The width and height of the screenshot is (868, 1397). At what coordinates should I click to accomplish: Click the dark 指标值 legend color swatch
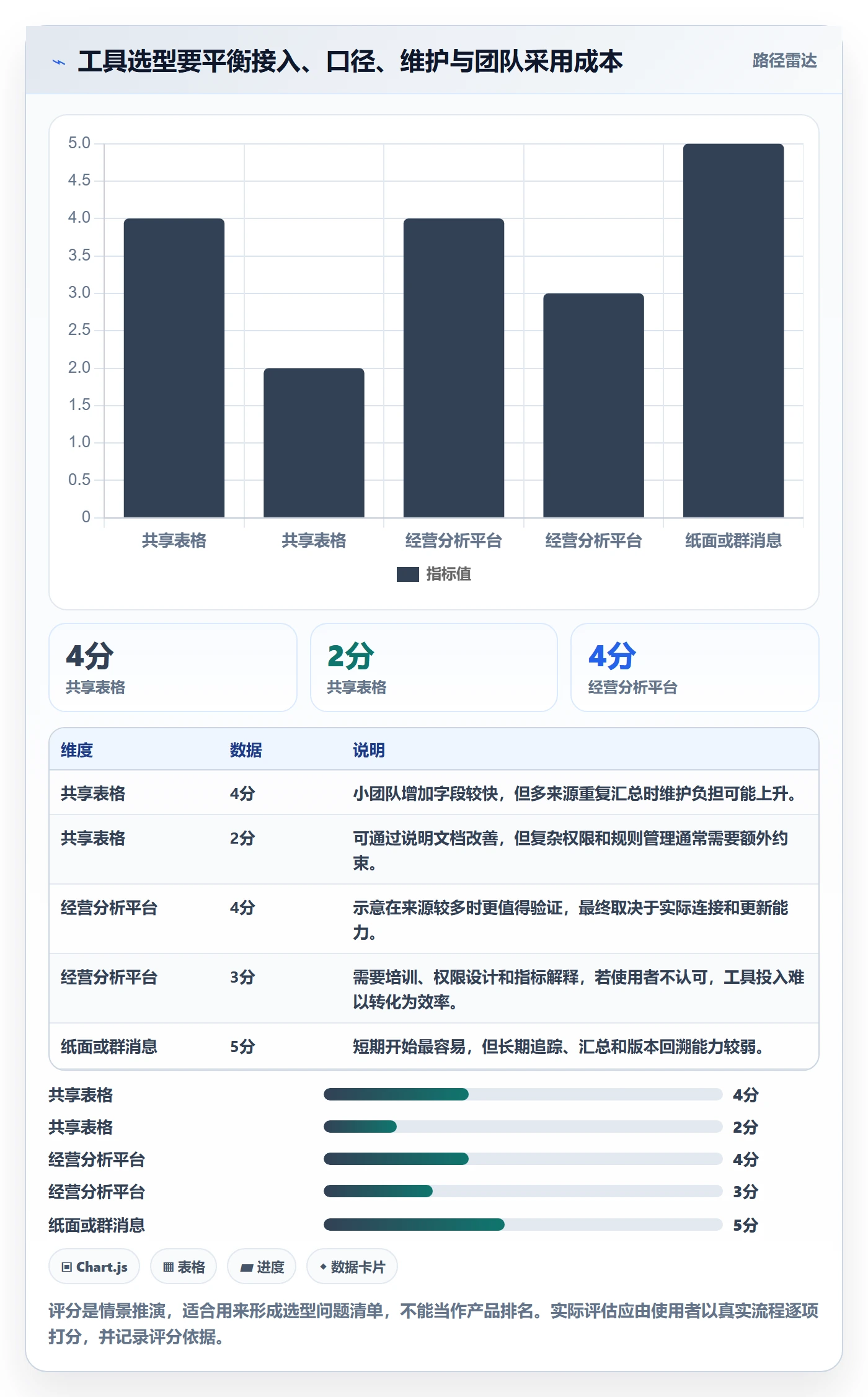[408, 574]
